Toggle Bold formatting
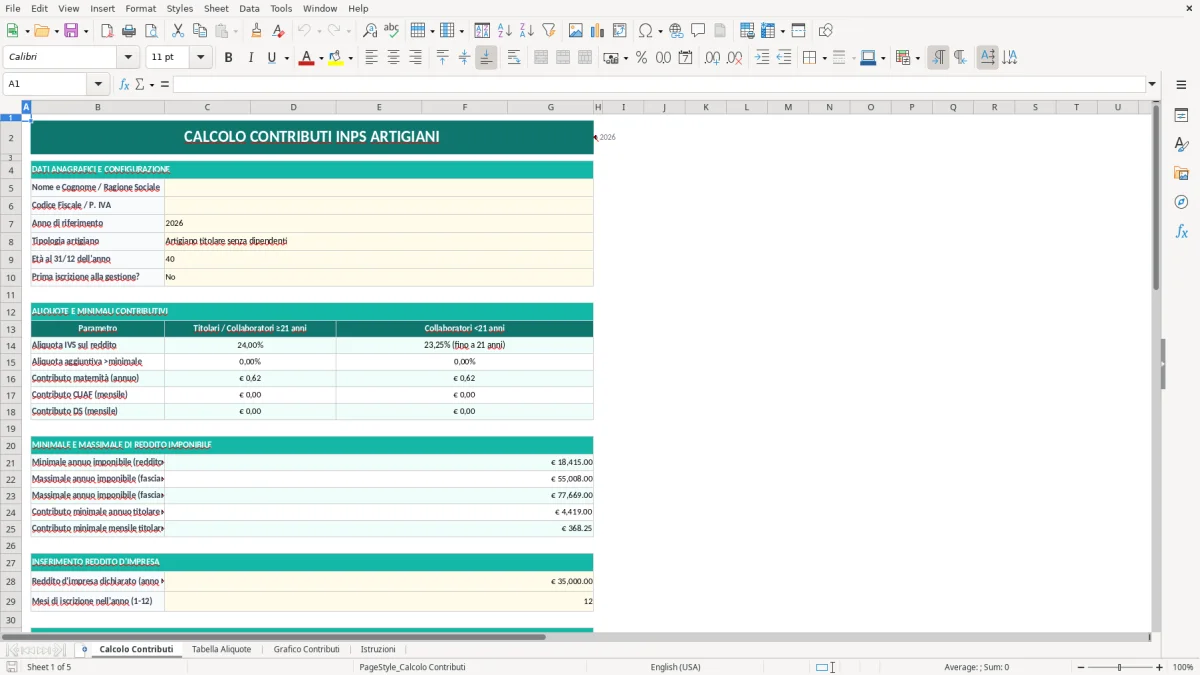 [229, 58]
